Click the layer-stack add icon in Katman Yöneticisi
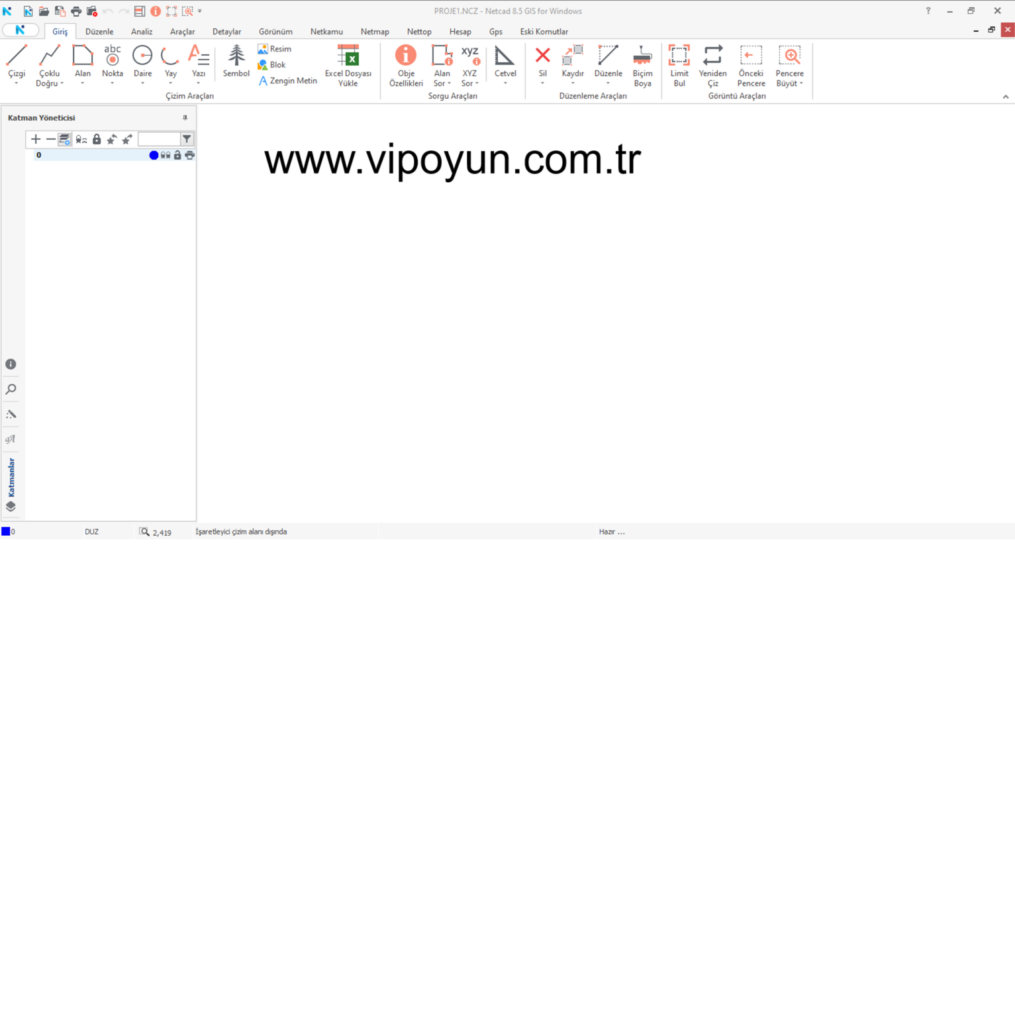This screenshot has height=1024, width=1015. coord(65,139)
